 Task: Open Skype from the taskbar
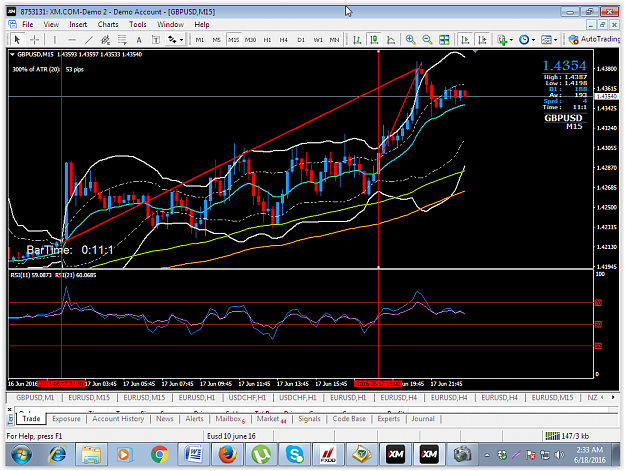[x=295, y=454]
